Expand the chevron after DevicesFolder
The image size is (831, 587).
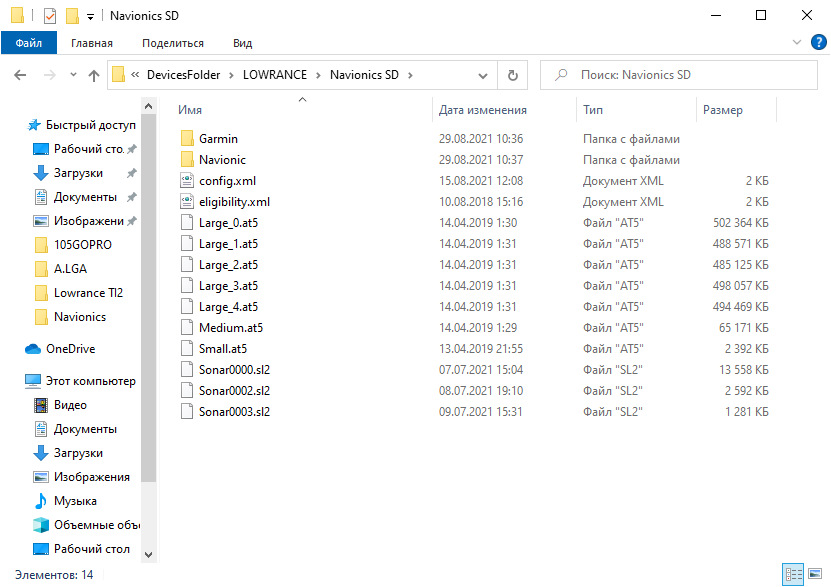point(232,75)
